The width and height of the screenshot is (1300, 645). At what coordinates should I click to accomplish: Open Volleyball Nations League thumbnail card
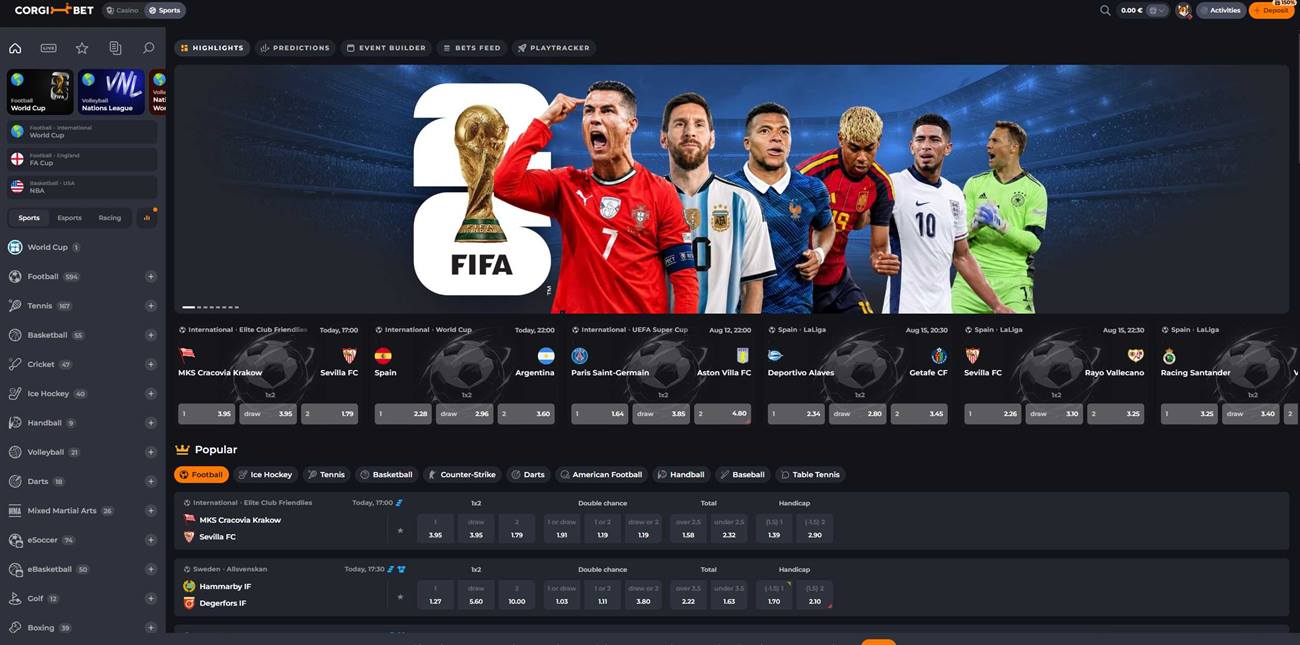click(111, 92)
